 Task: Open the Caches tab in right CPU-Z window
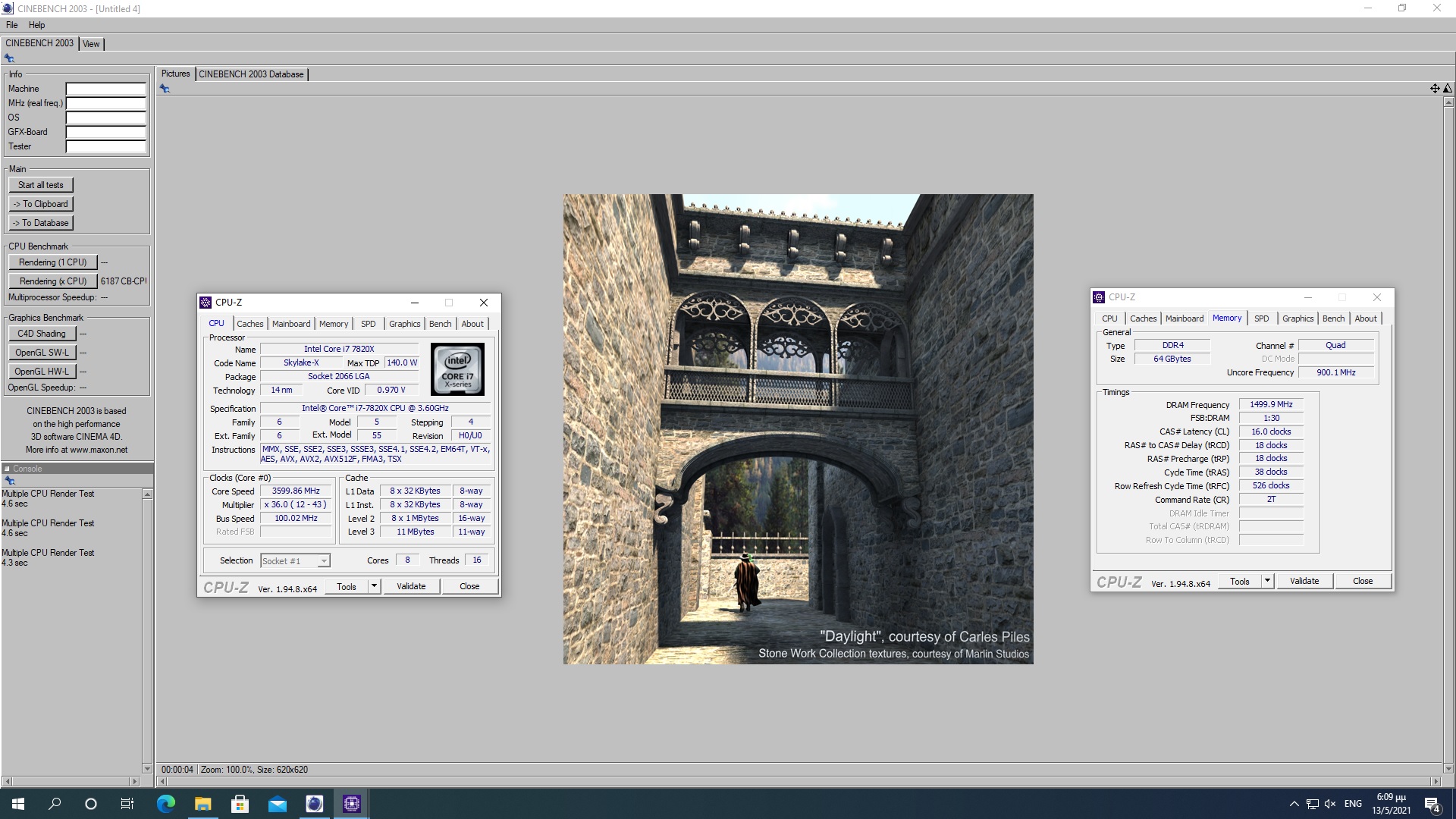(x=1144, y=318)
